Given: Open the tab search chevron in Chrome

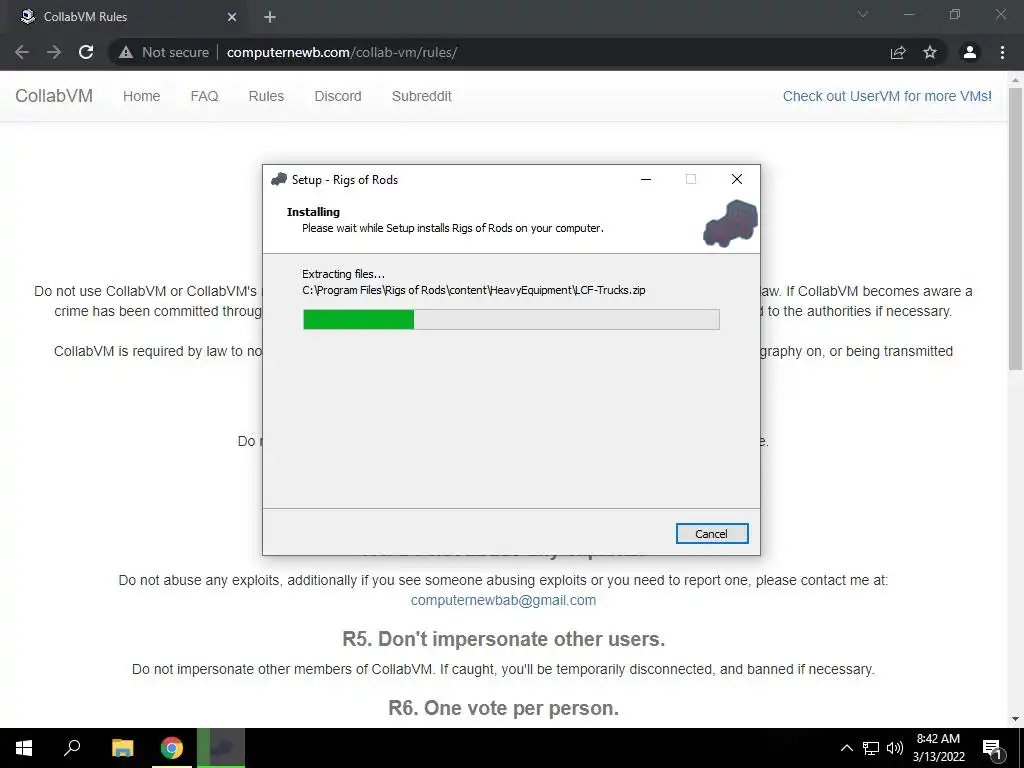Looking at the screenshot, I should [x=863, y=14].
